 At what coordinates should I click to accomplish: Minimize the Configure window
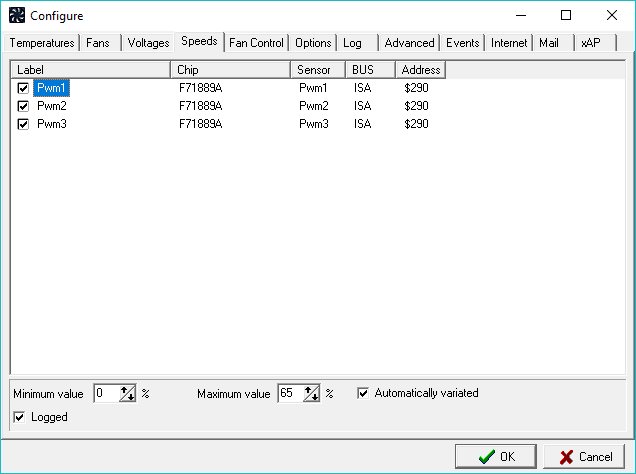(521, 15)
